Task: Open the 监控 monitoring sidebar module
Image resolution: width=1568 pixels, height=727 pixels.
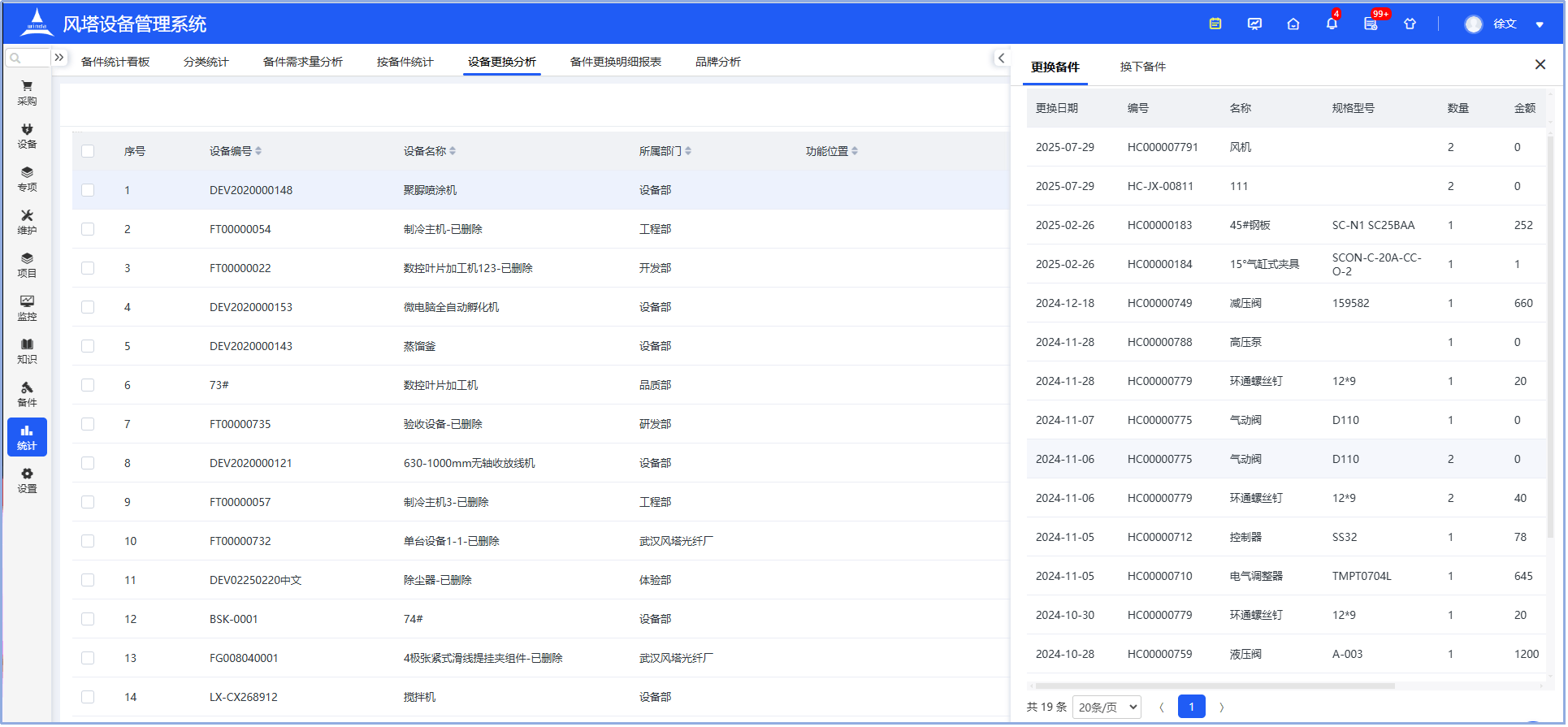Action: coord(27,308)
